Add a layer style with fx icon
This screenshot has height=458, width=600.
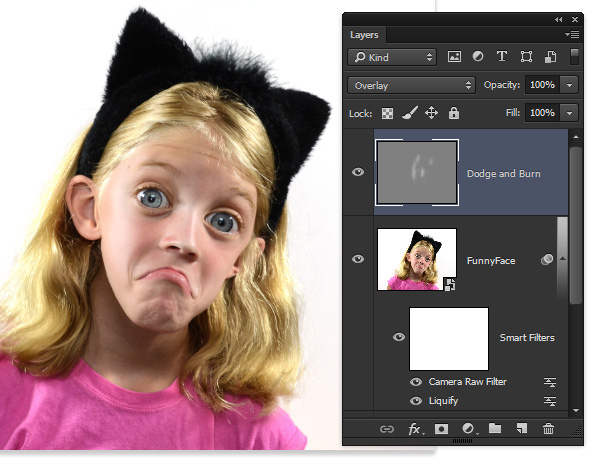click(x=415, y=429)
